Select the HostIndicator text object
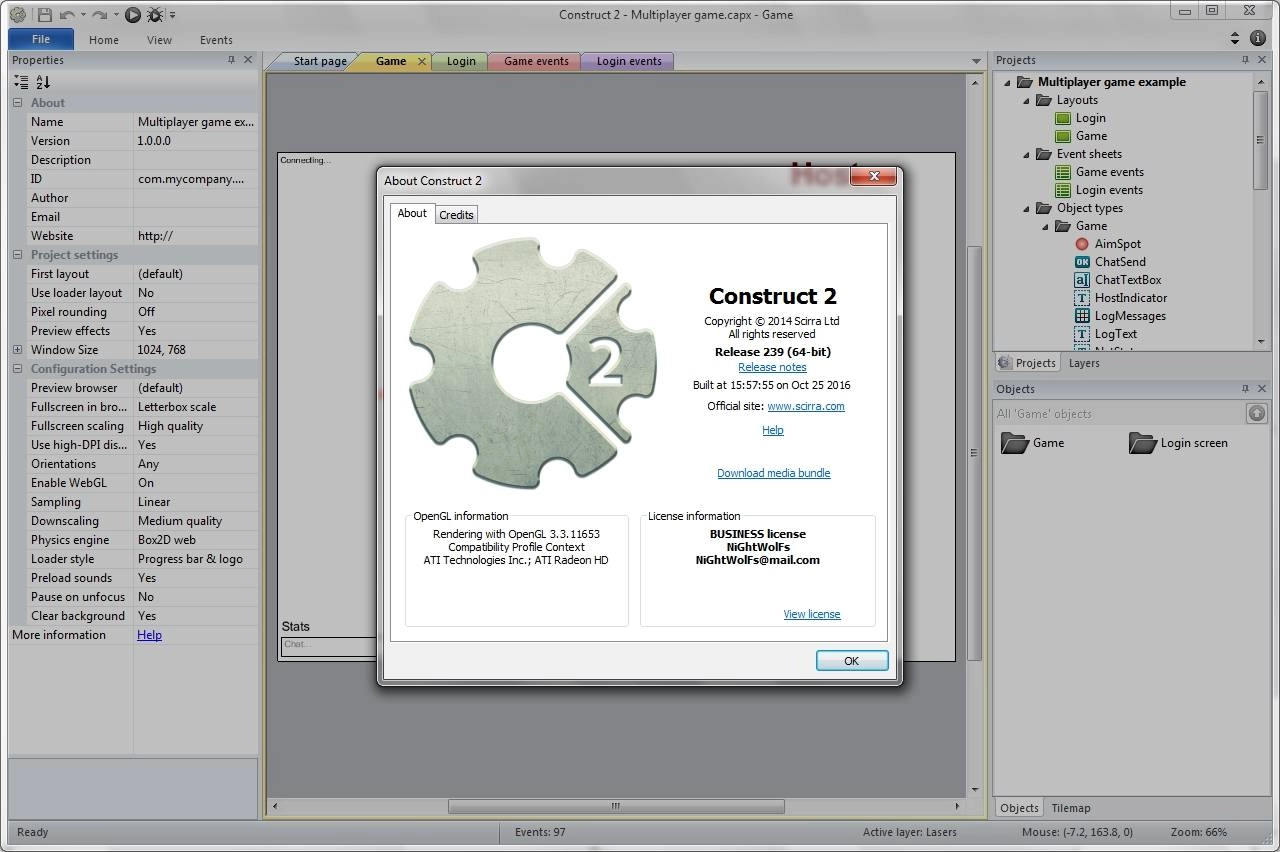 [1130, 298]
